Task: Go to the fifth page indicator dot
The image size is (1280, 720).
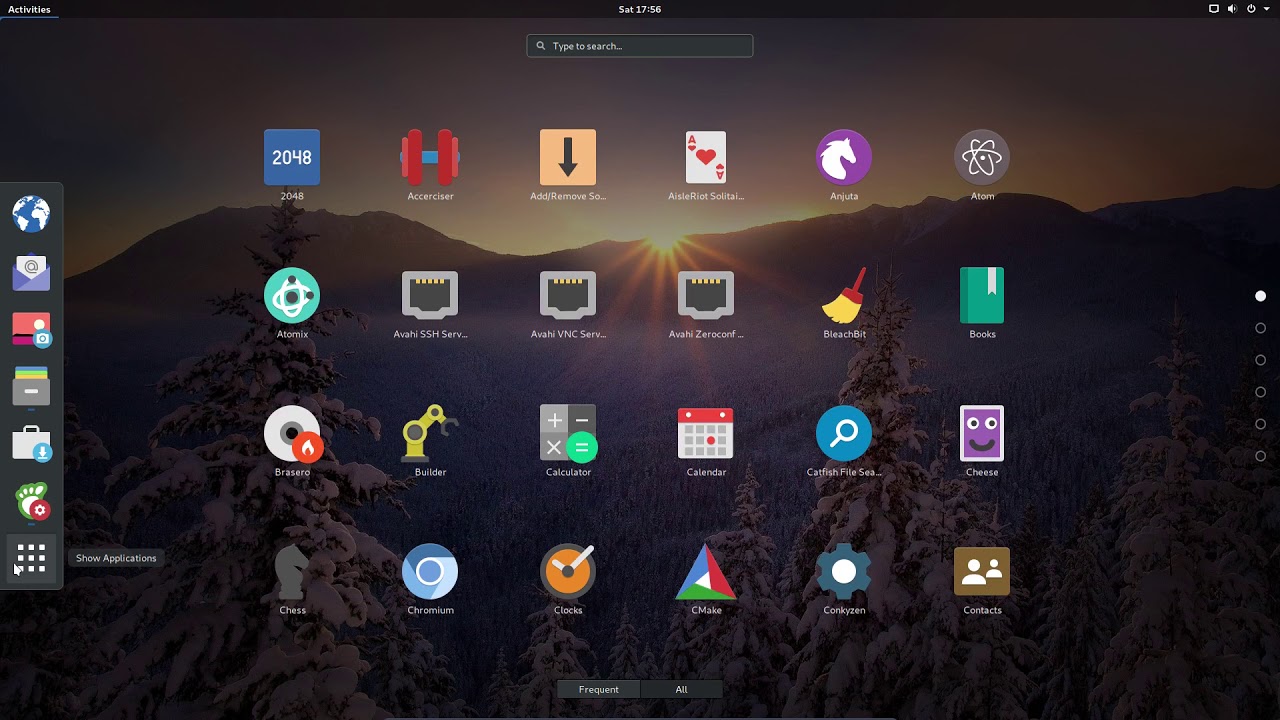Action: tap(1260, 424)
